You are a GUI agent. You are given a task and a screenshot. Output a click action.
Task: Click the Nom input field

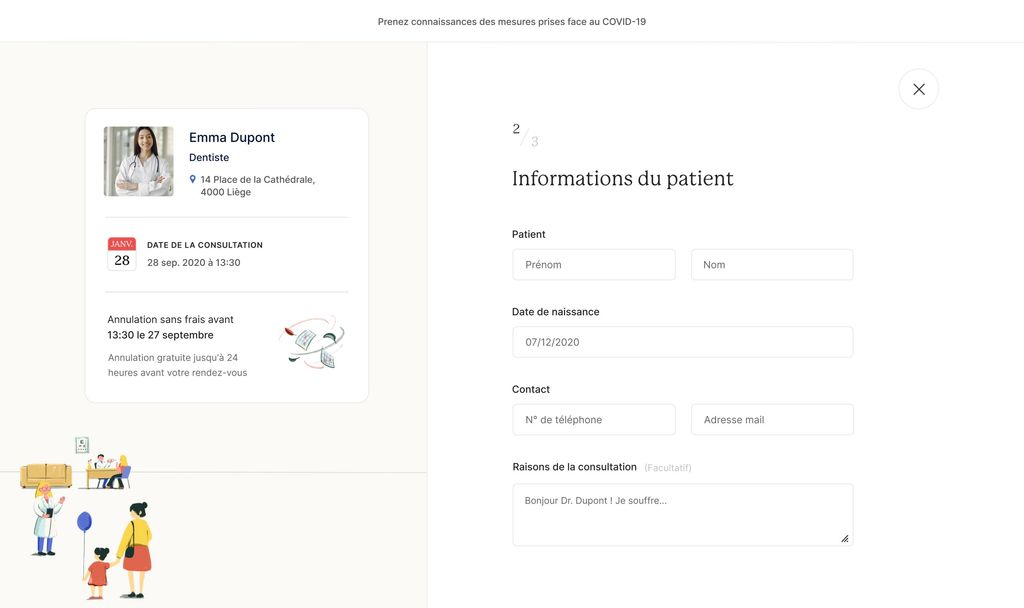[x=772, y=264]
